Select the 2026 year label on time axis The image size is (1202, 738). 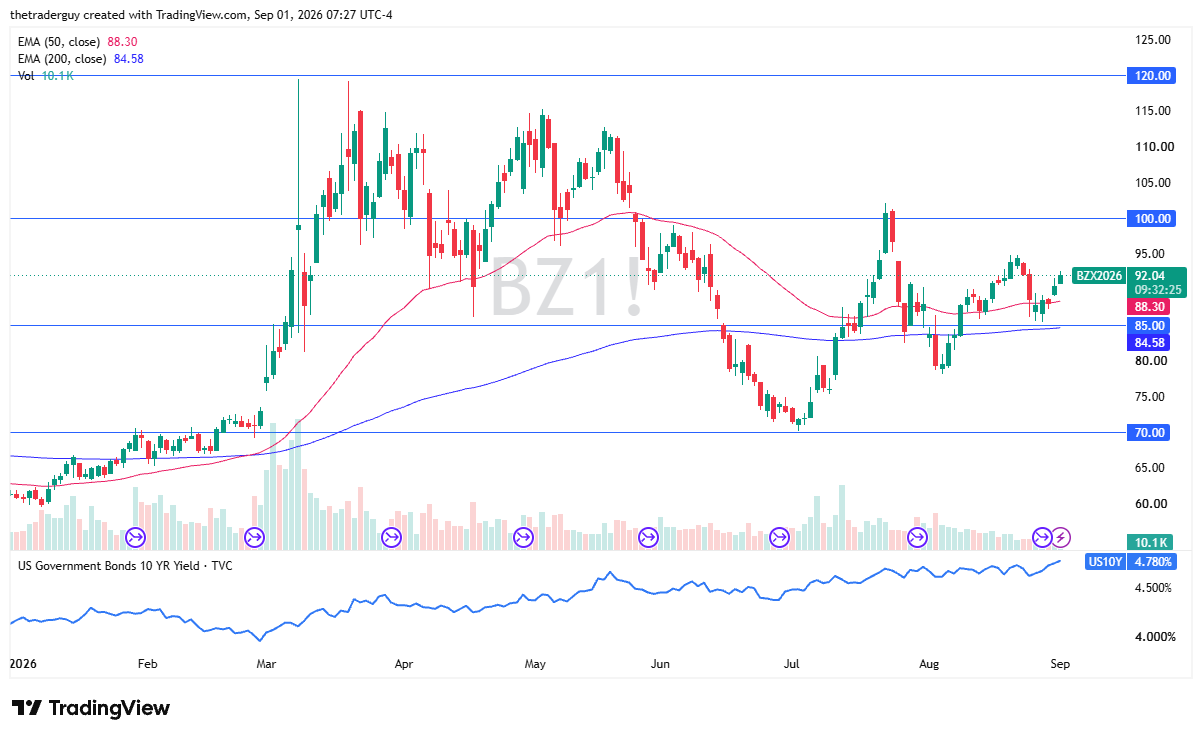pos(23,662)
